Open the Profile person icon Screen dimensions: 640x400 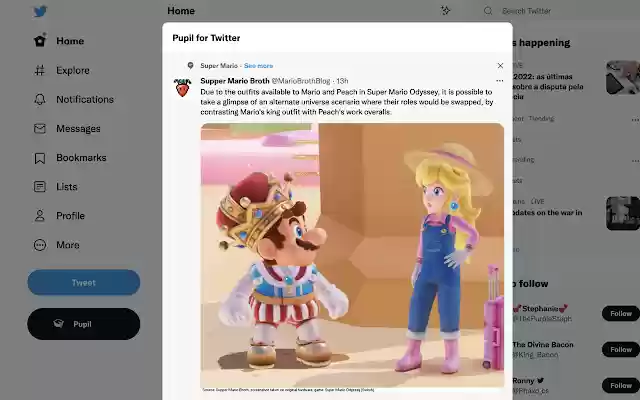click(40, 216)
